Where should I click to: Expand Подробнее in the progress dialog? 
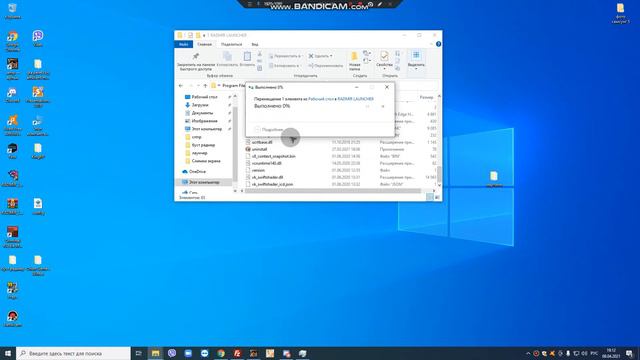269,129
